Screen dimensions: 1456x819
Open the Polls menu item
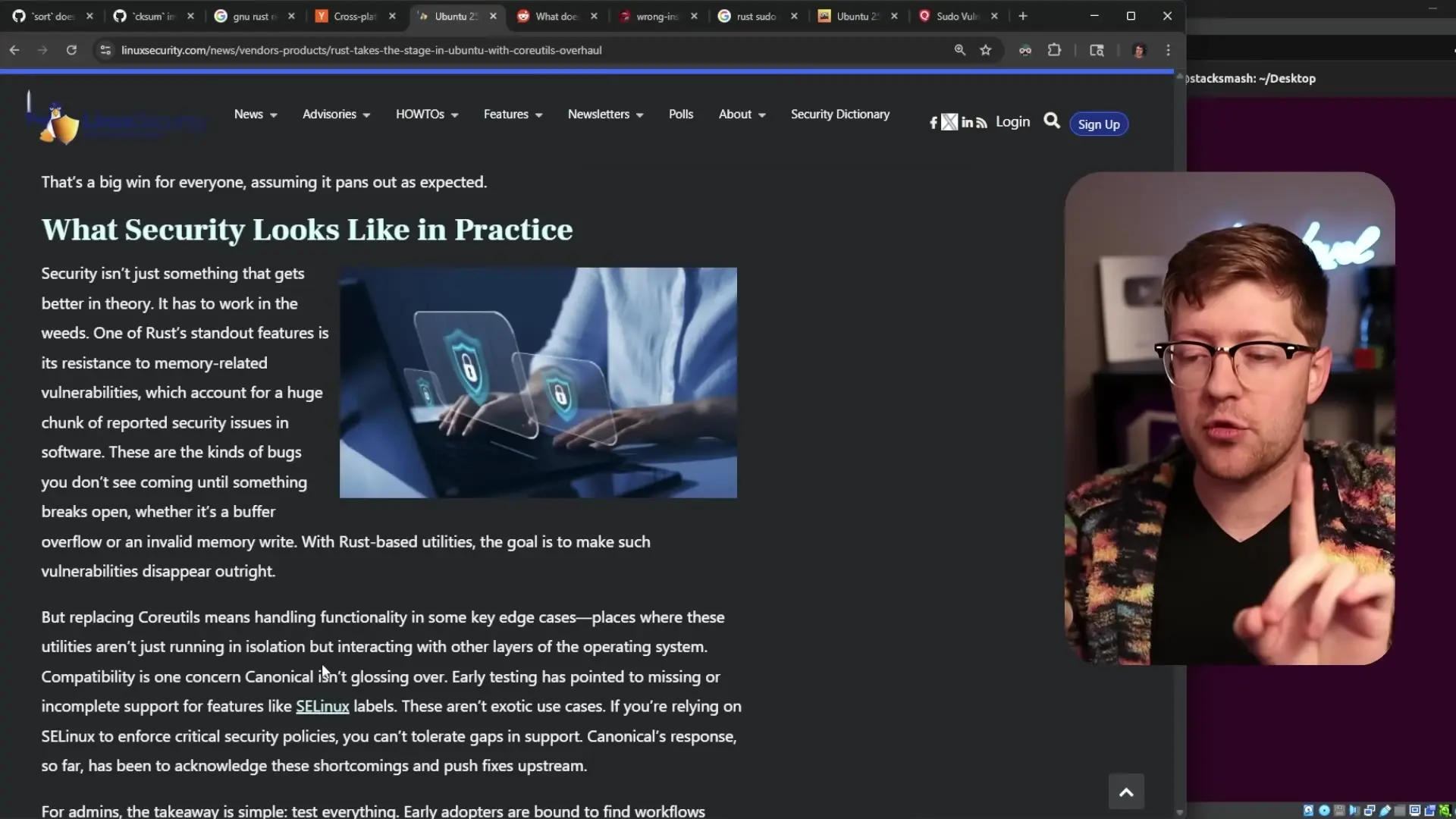[680, 115]
